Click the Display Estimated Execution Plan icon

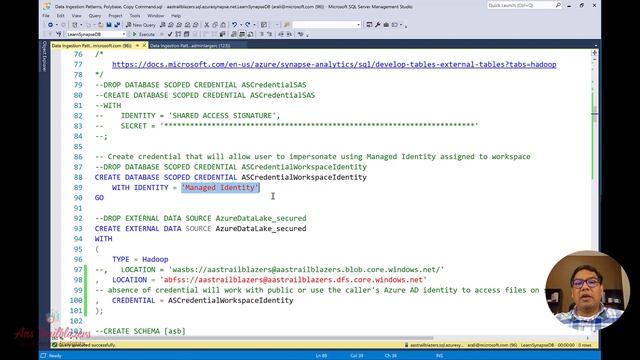pos(178,34)
